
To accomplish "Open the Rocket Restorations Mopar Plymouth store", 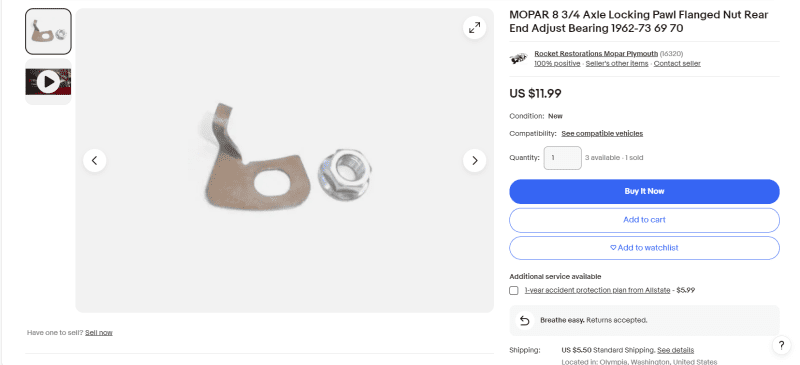I will pyautogui.click(x=596, y=54).
